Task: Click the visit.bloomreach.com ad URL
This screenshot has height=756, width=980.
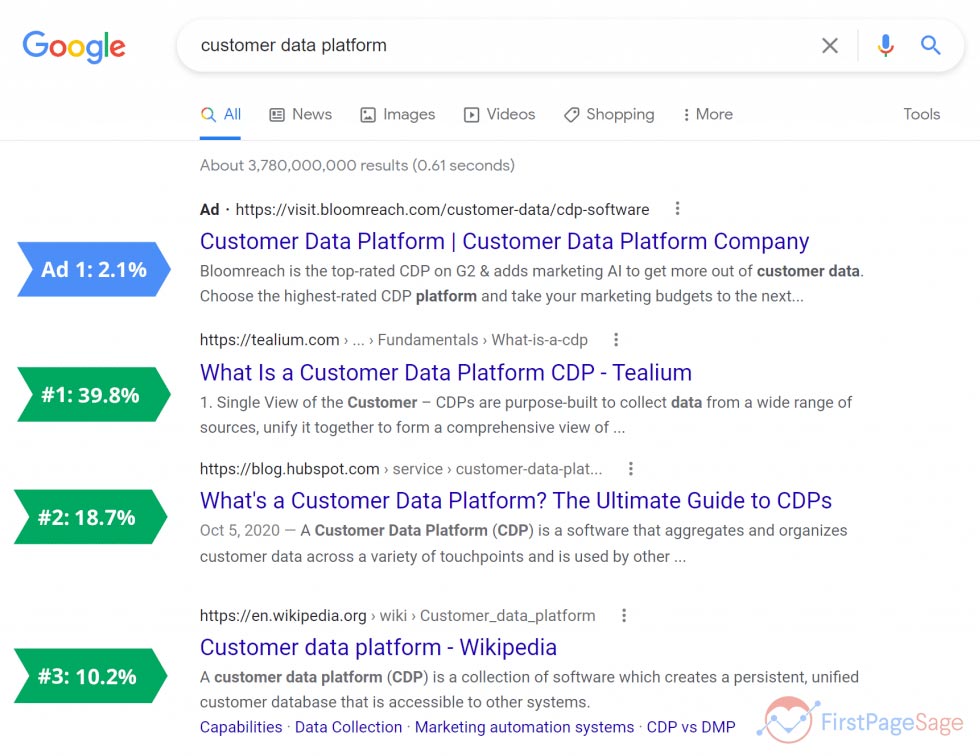Action: (x=442, y=209)
